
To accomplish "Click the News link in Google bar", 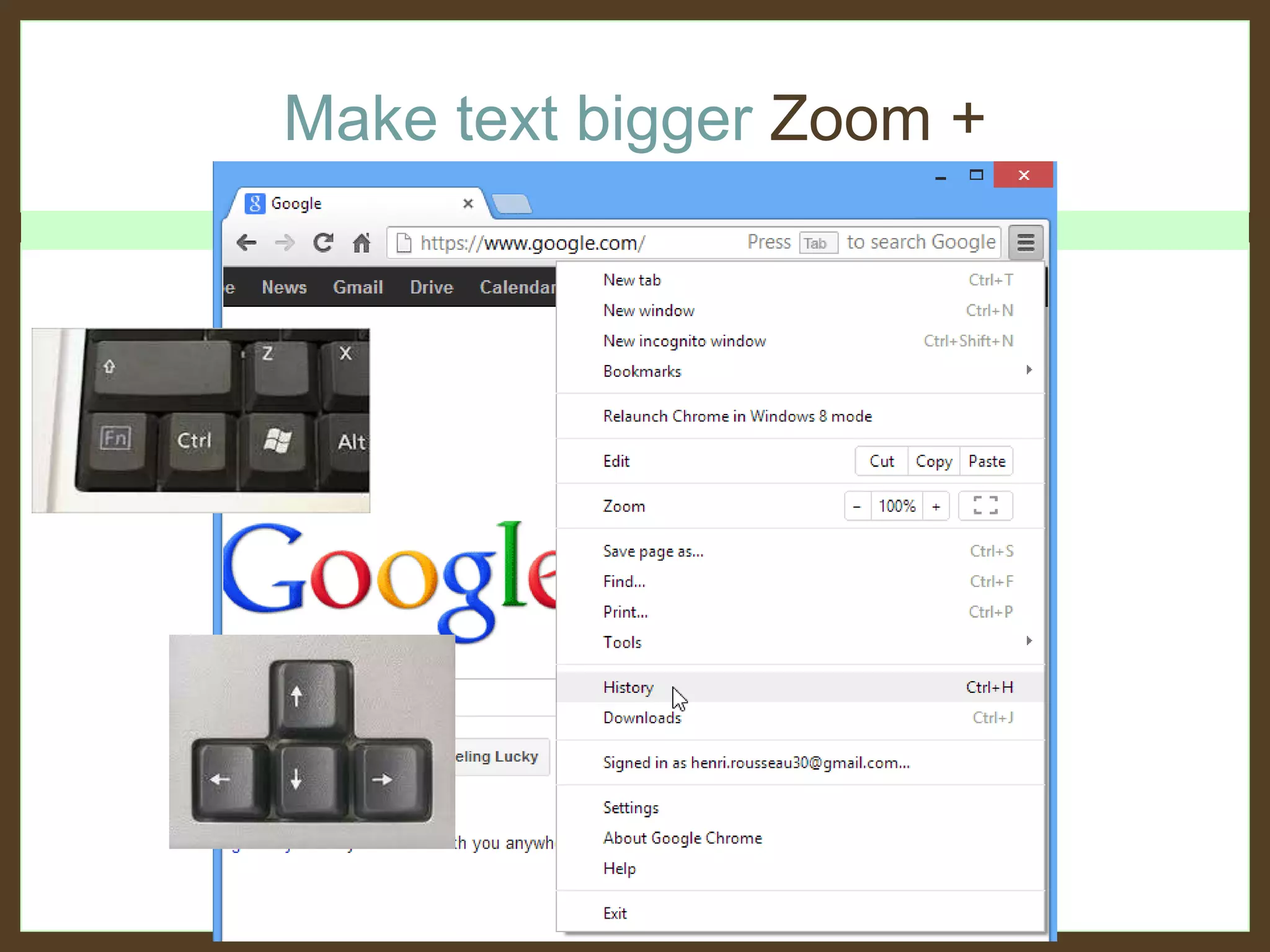I will (x=284, y=287).
